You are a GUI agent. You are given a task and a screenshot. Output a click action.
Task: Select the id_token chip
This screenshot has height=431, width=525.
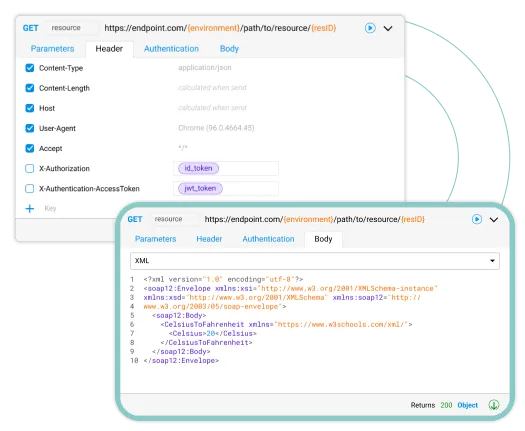point(198,168)
